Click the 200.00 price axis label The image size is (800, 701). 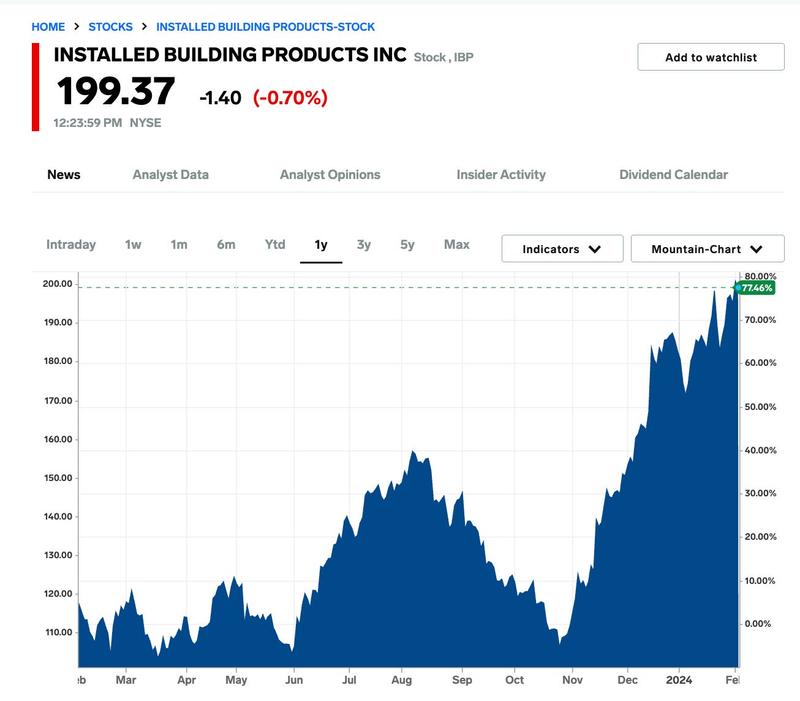coord(58,284)
